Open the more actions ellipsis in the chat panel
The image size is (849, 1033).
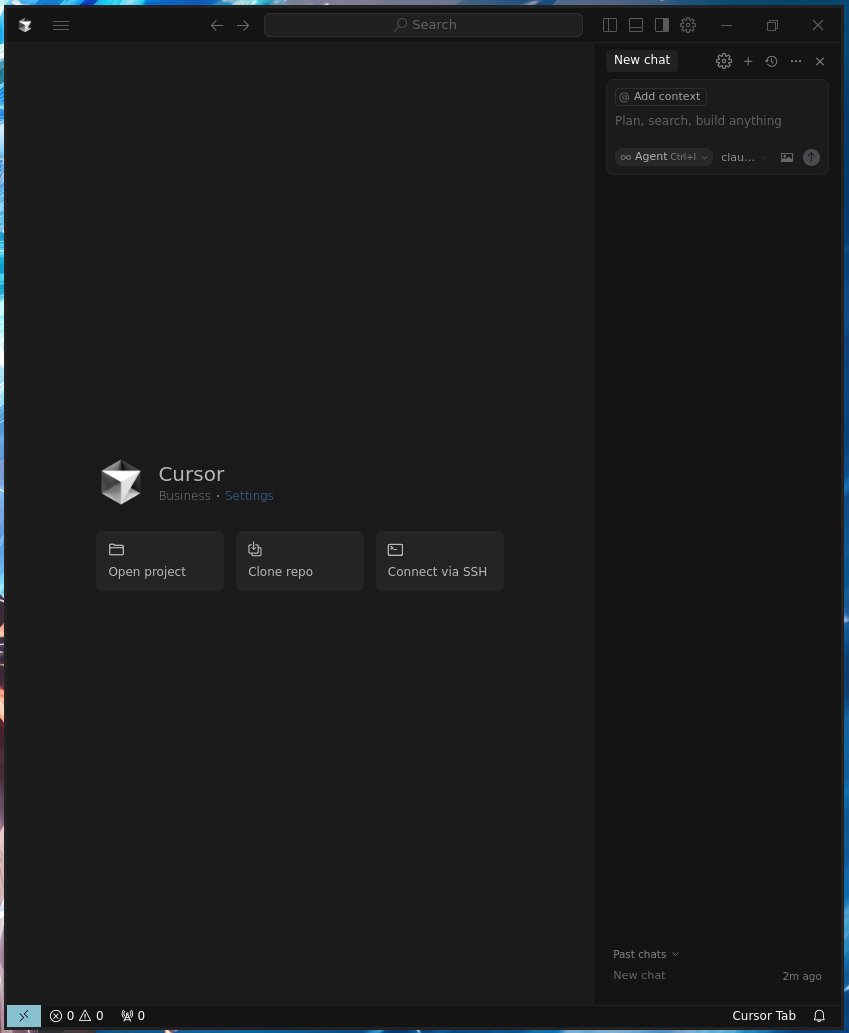point(795,61)
